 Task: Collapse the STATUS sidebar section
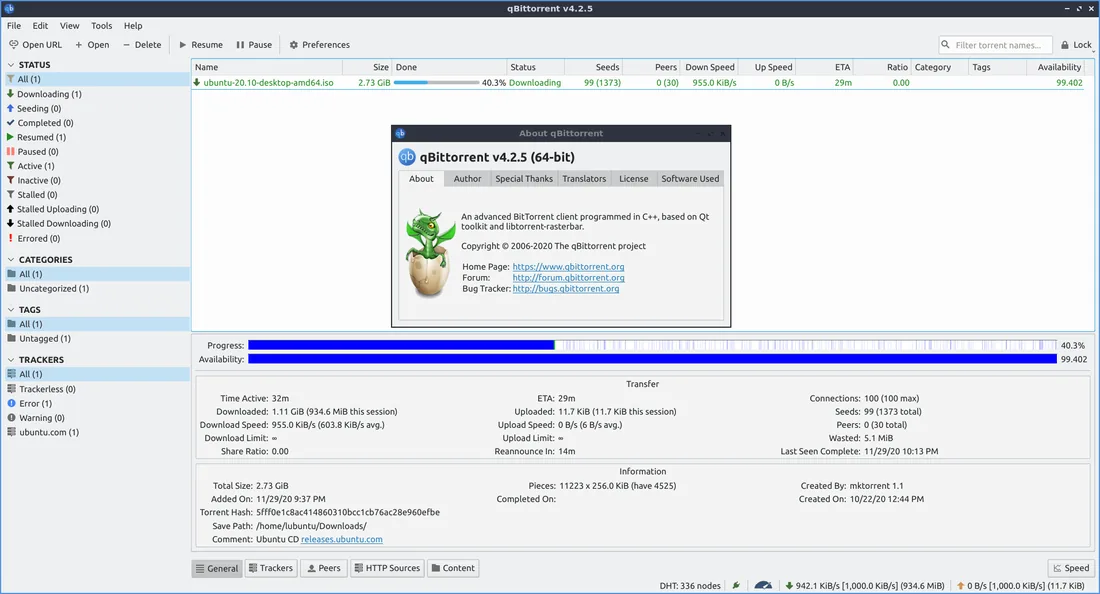[11, 65]
